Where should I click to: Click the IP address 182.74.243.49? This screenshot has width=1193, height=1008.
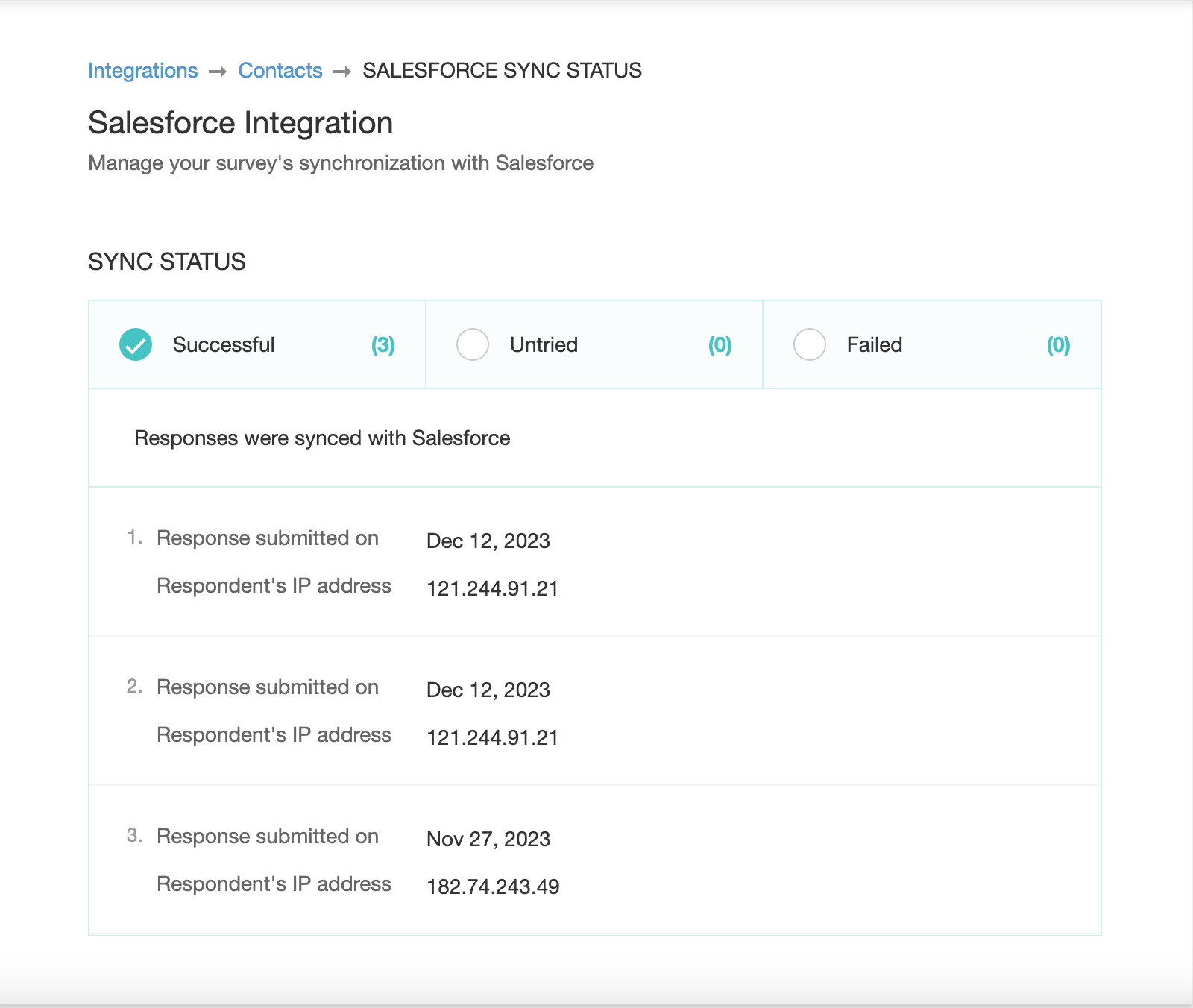point(492,887)
